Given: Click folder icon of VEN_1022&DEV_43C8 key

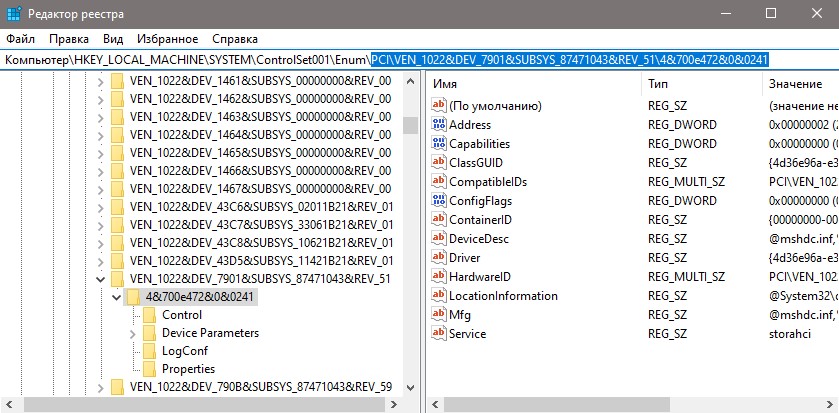Looking at the screenshot, I should (x=117, y=243).
